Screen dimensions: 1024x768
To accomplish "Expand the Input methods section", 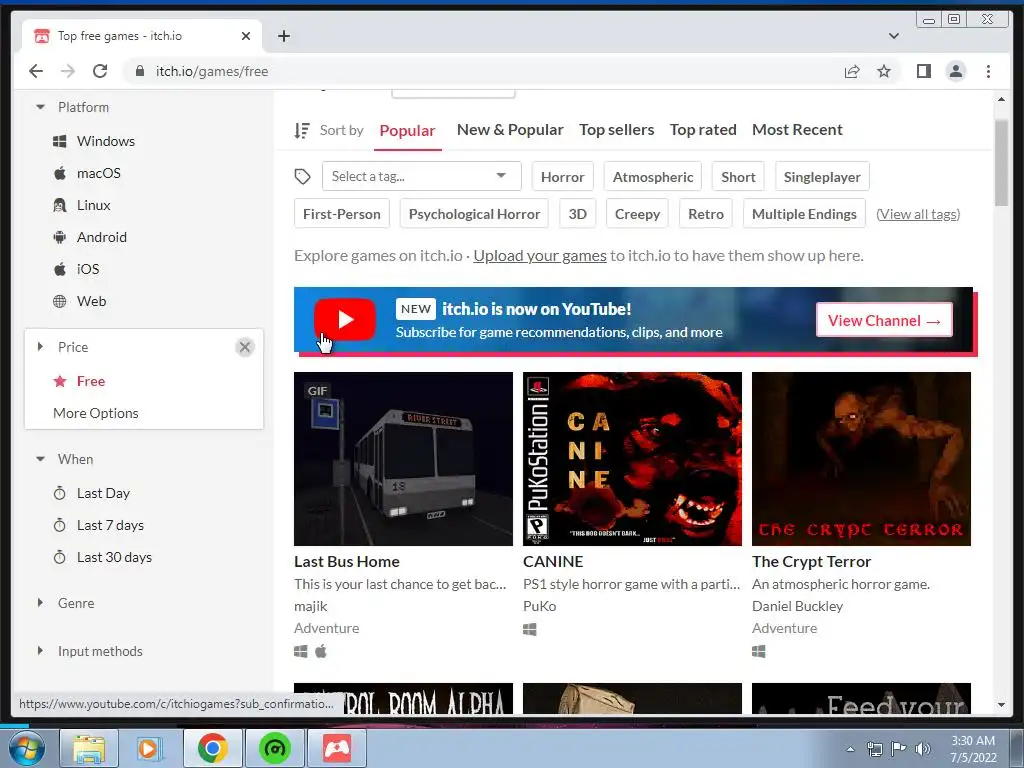I will coord(40,651).
